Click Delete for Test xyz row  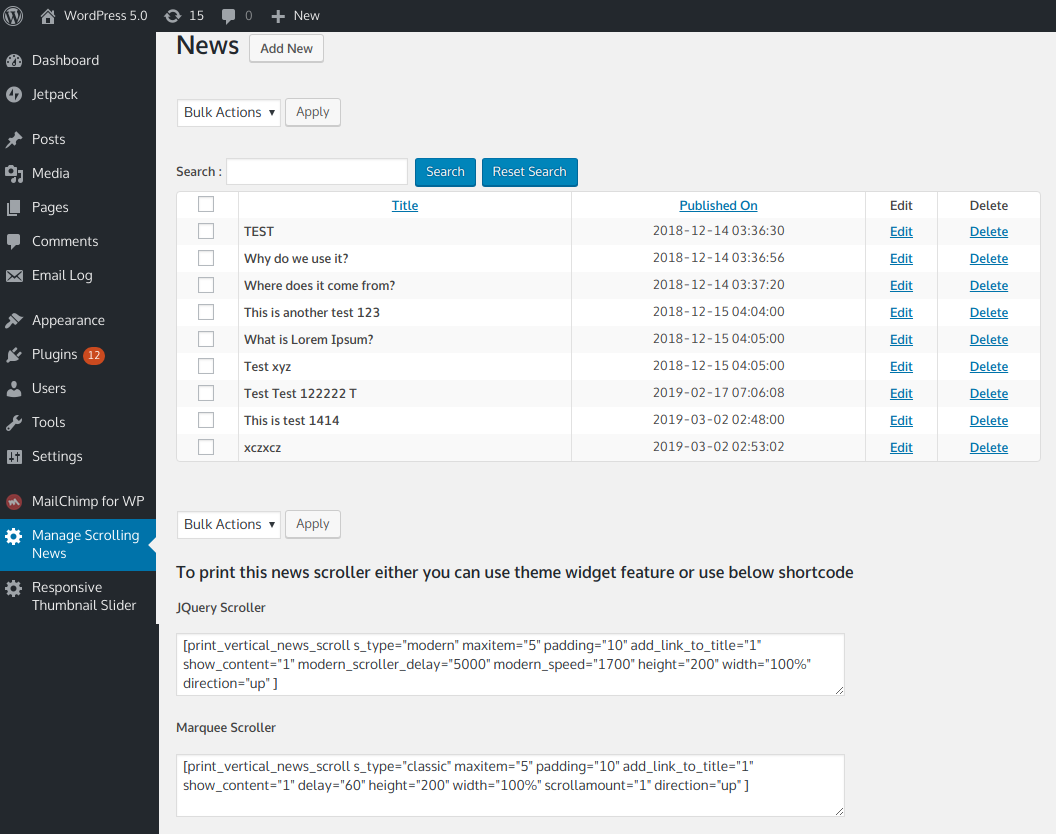pos(989,366)
